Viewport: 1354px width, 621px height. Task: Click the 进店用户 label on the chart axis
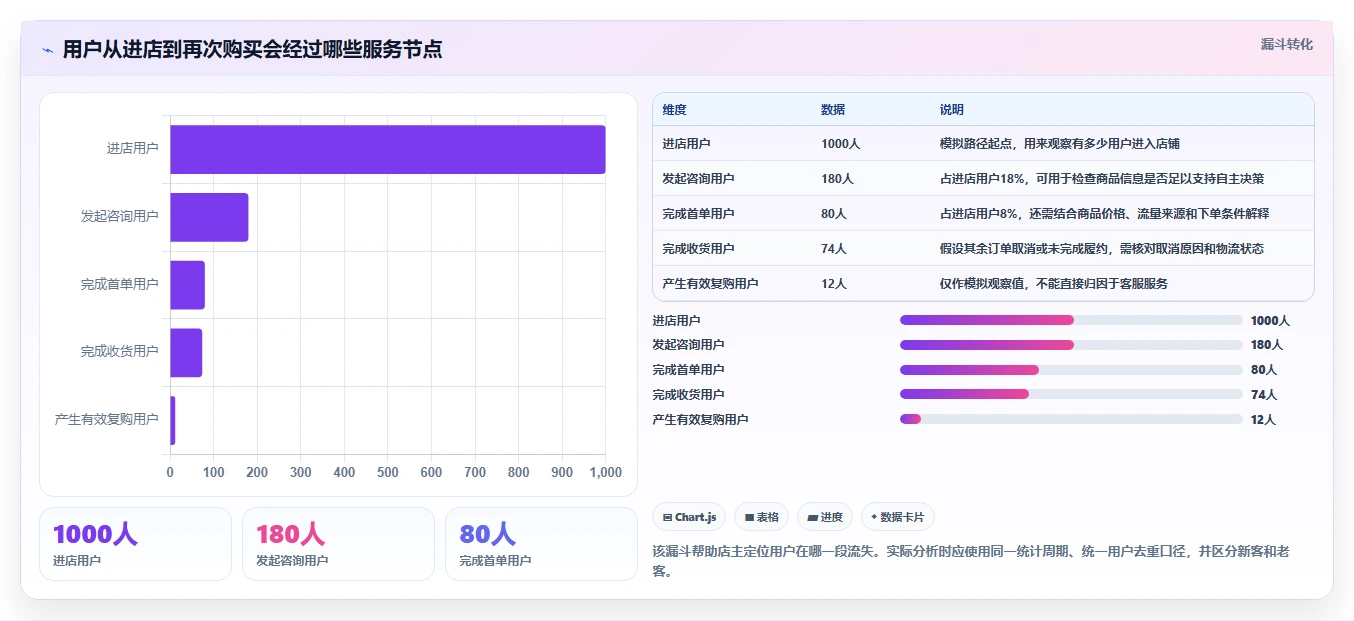(133, 149)
